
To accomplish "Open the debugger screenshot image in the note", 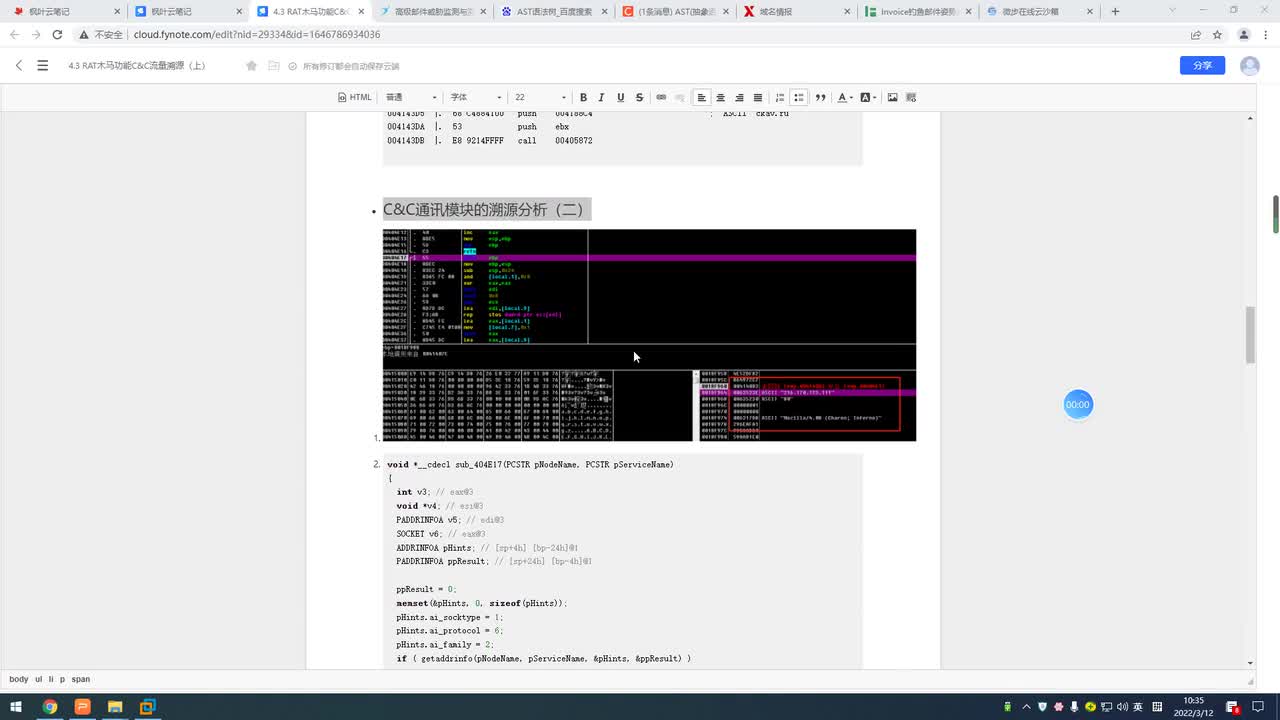I will point(649,335).
